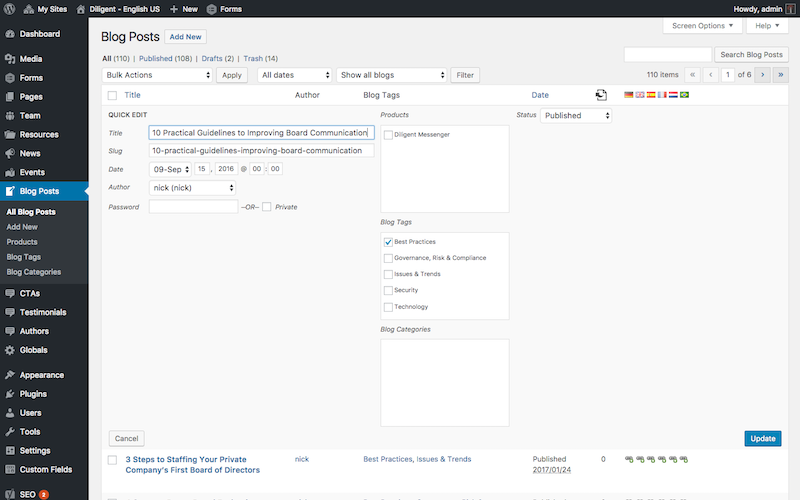Open the Show all blogs dropdown

[391, 75]
